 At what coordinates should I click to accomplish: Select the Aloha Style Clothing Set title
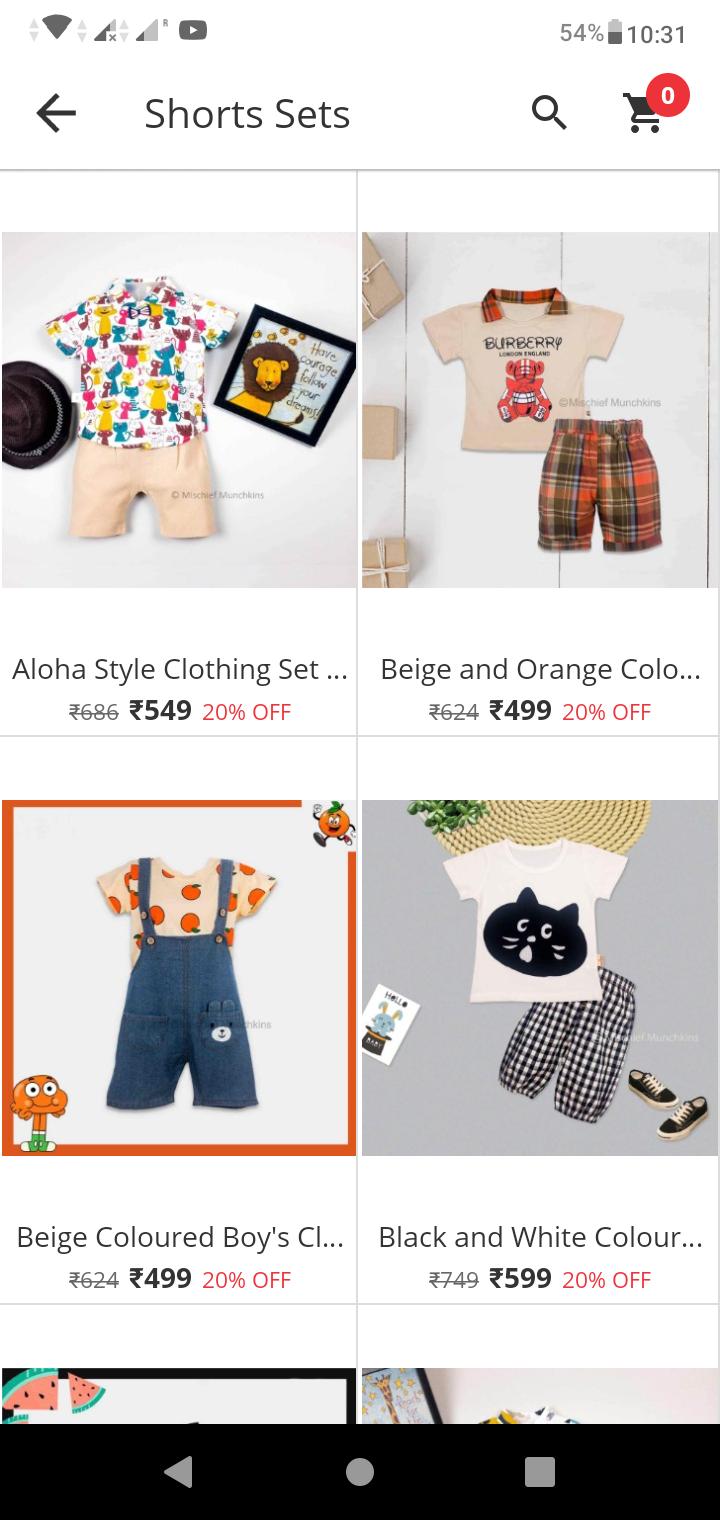pos(180,669)
